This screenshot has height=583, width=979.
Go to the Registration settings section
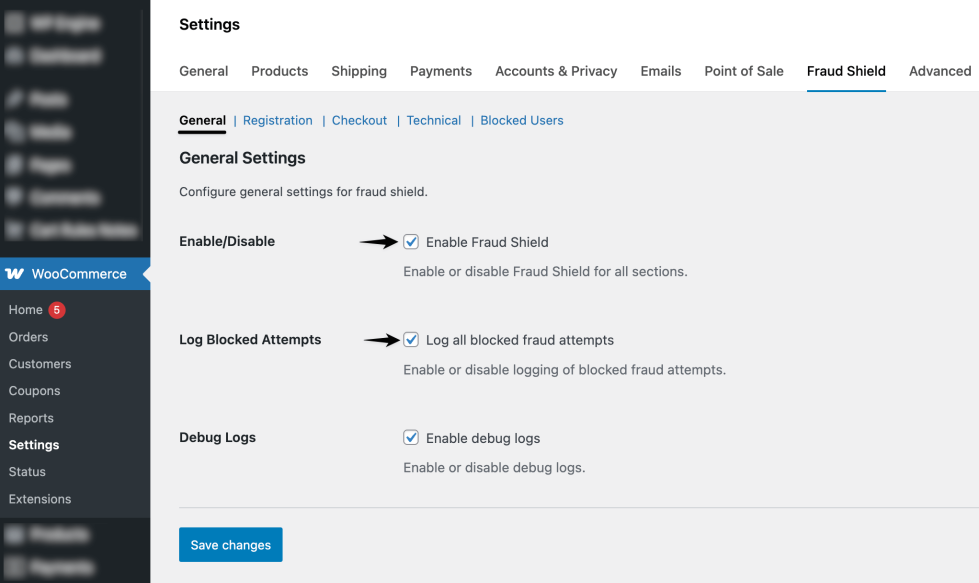click(x=277, y=120)
